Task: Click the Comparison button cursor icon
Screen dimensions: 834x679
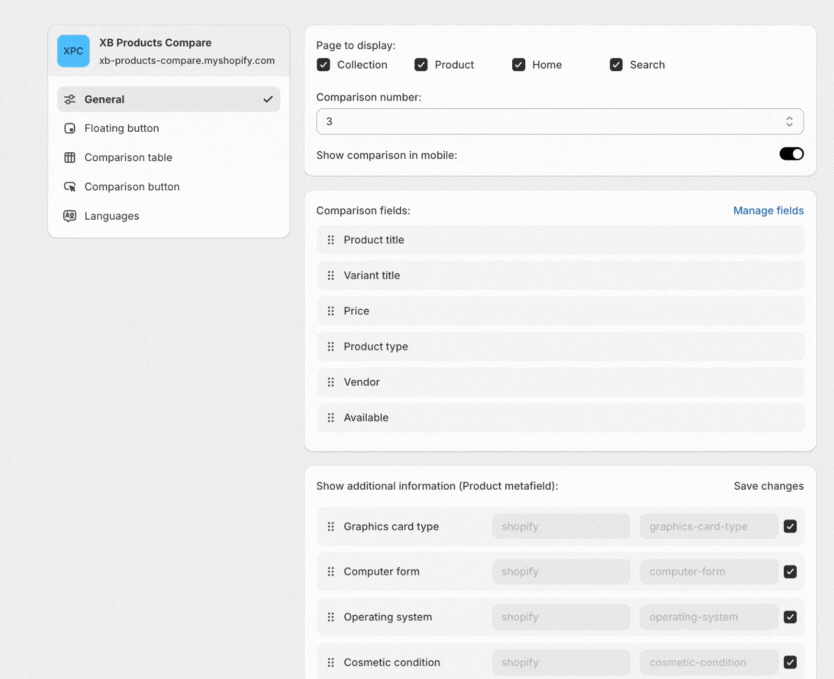Action: coord(70,187)
